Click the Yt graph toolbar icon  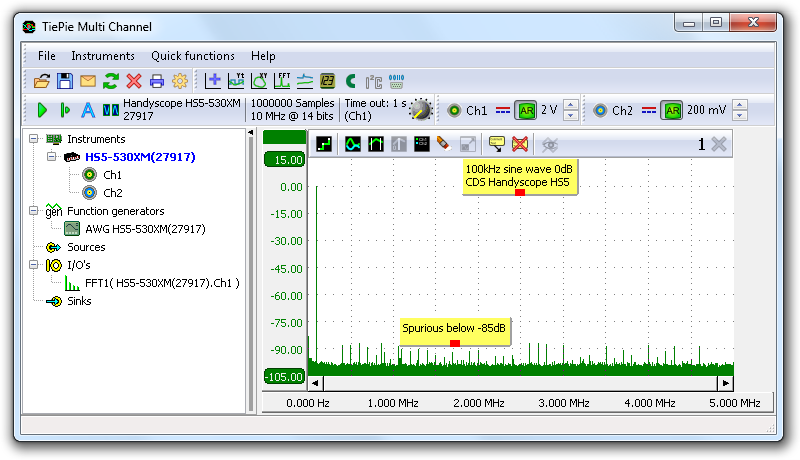(x=237, y=81)
